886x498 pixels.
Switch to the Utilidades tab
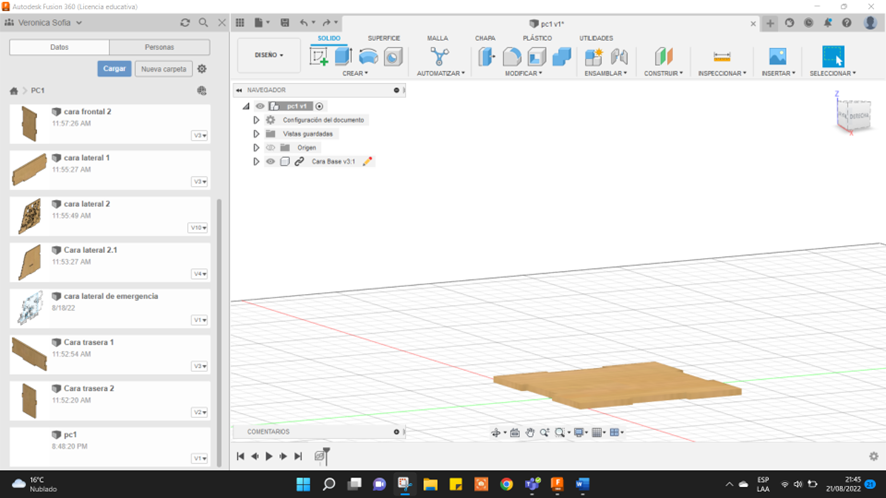click(x=596, y=38)
